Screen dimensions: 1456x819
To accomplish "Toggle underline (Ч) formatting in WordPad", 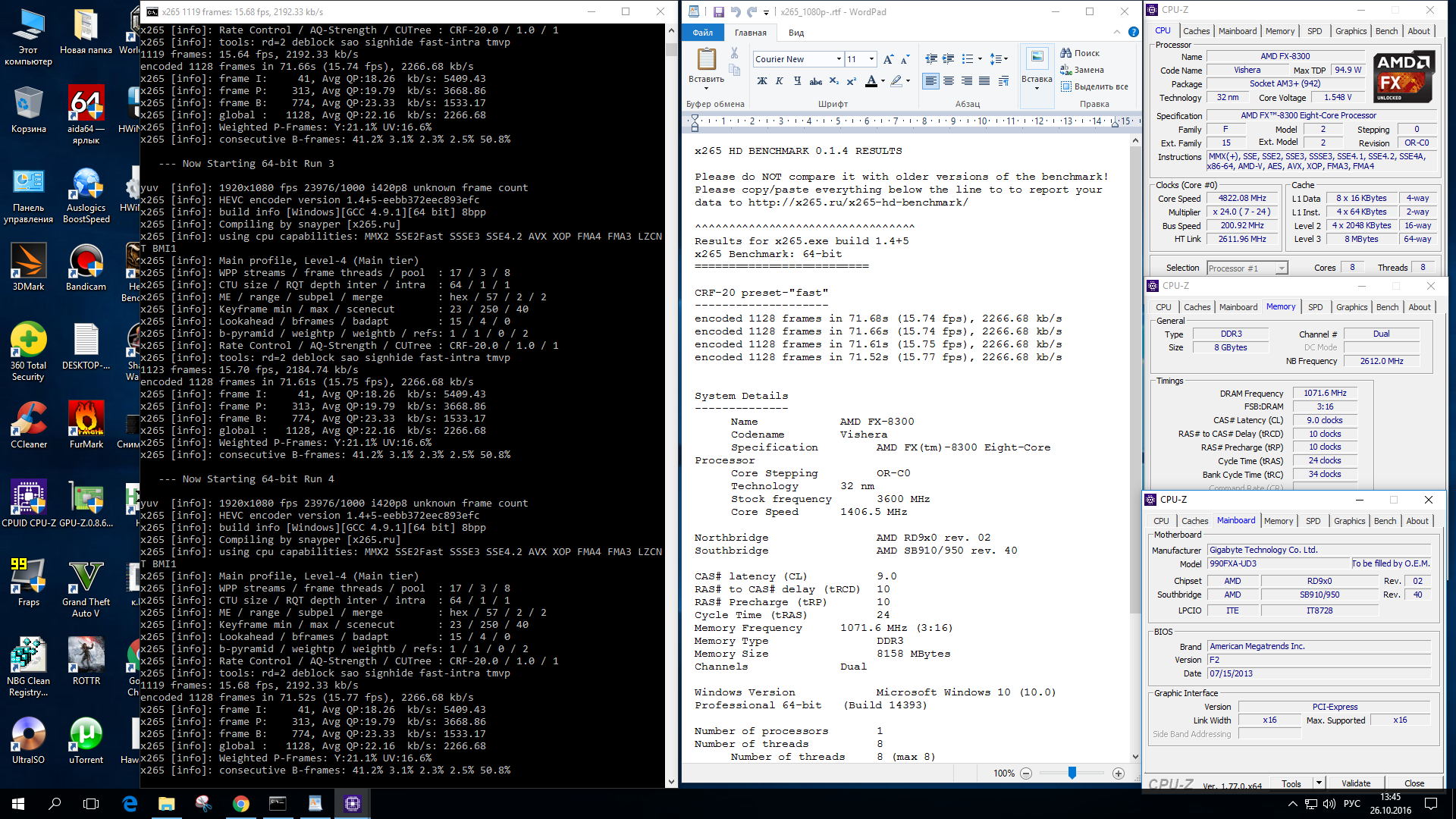I will (797, 81).
